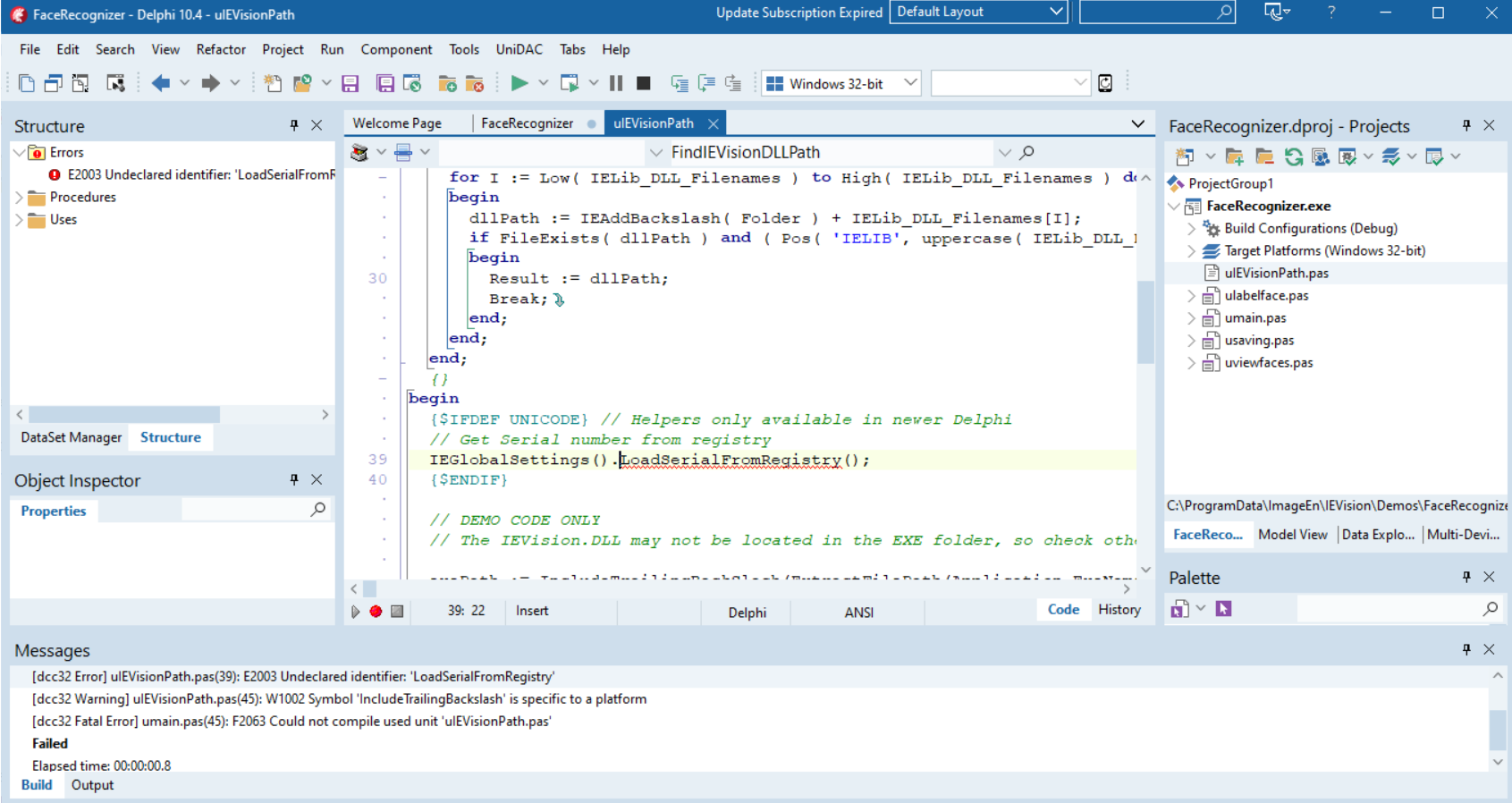This screenshot has height=803, width=1512.
Task: Click the red record macro button
Action: 376,612
